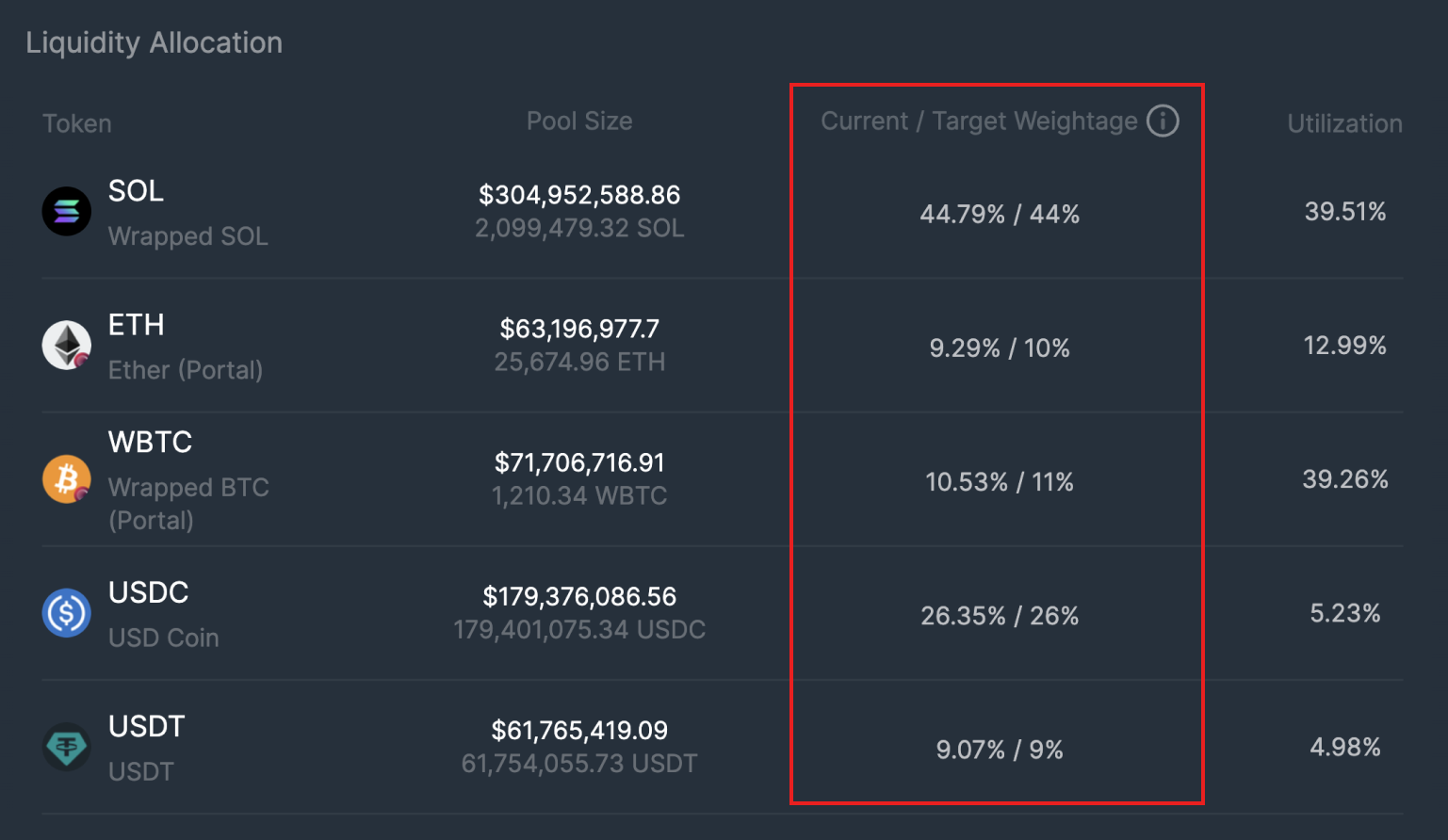This screenshot has width=1448, height=840.
Task: Select the Token column header
Action: click(x=77, y=123)
